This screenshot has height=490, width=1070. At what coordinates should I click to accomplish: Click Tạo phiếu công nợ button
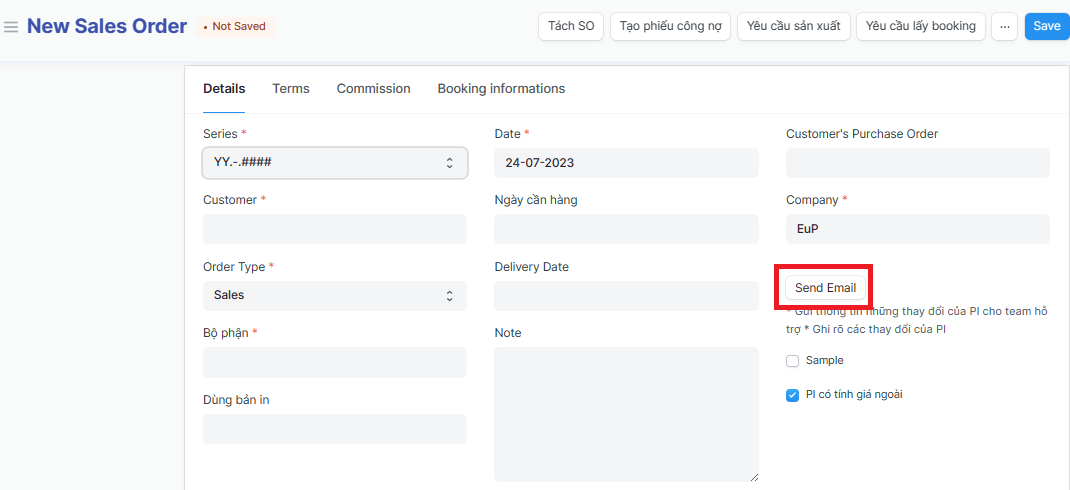pos(671,26)
